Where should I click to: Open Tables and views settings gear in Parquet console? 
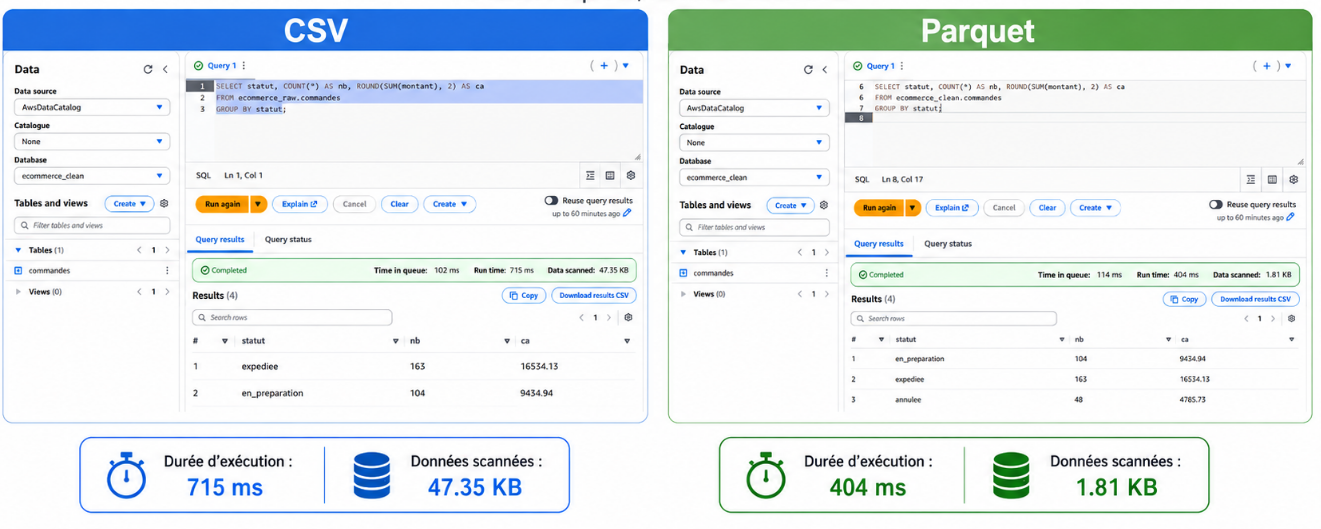pyautogui.click(x=824, y=205)
